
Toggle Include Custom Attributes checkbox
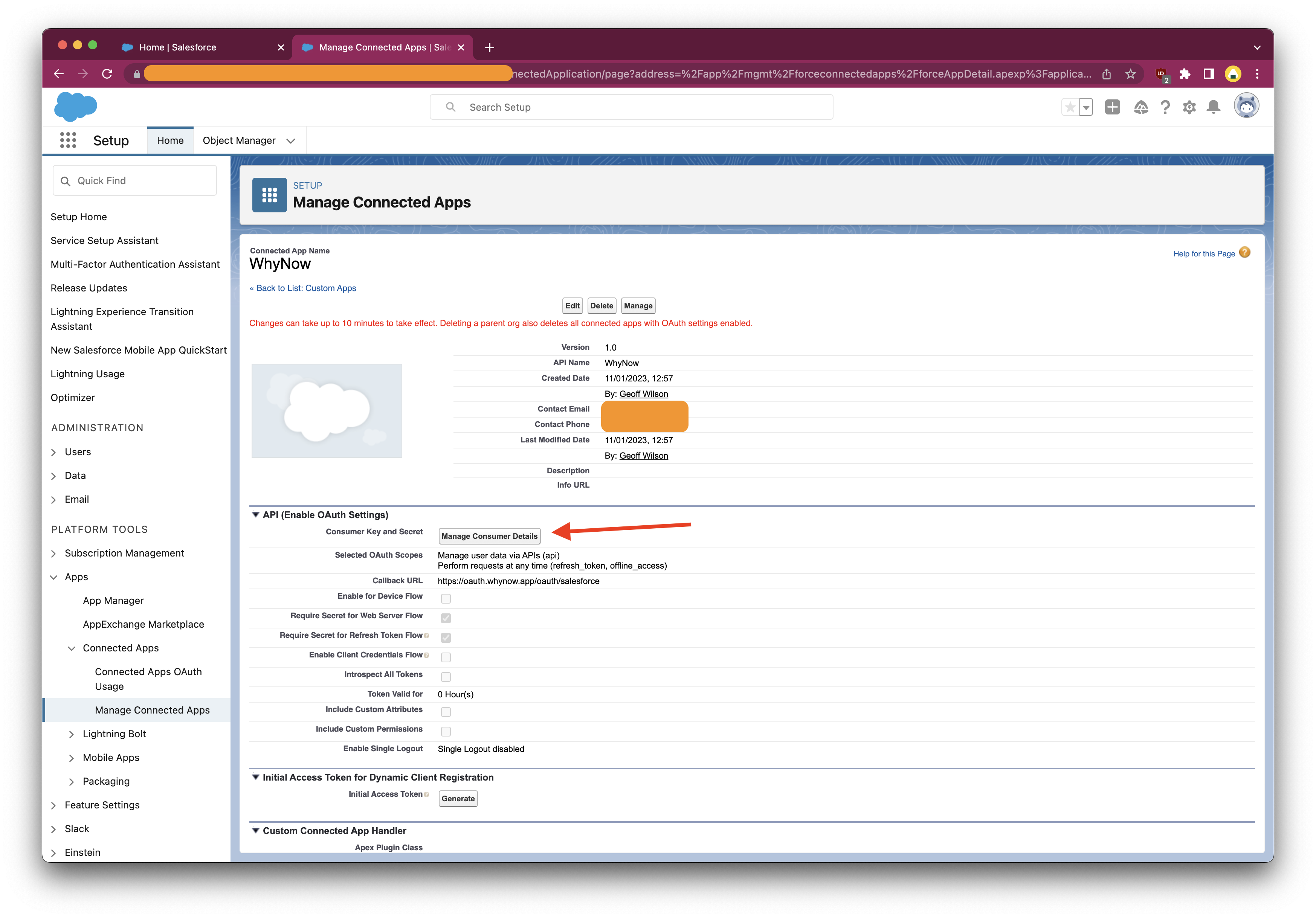(x=446, y=712)
